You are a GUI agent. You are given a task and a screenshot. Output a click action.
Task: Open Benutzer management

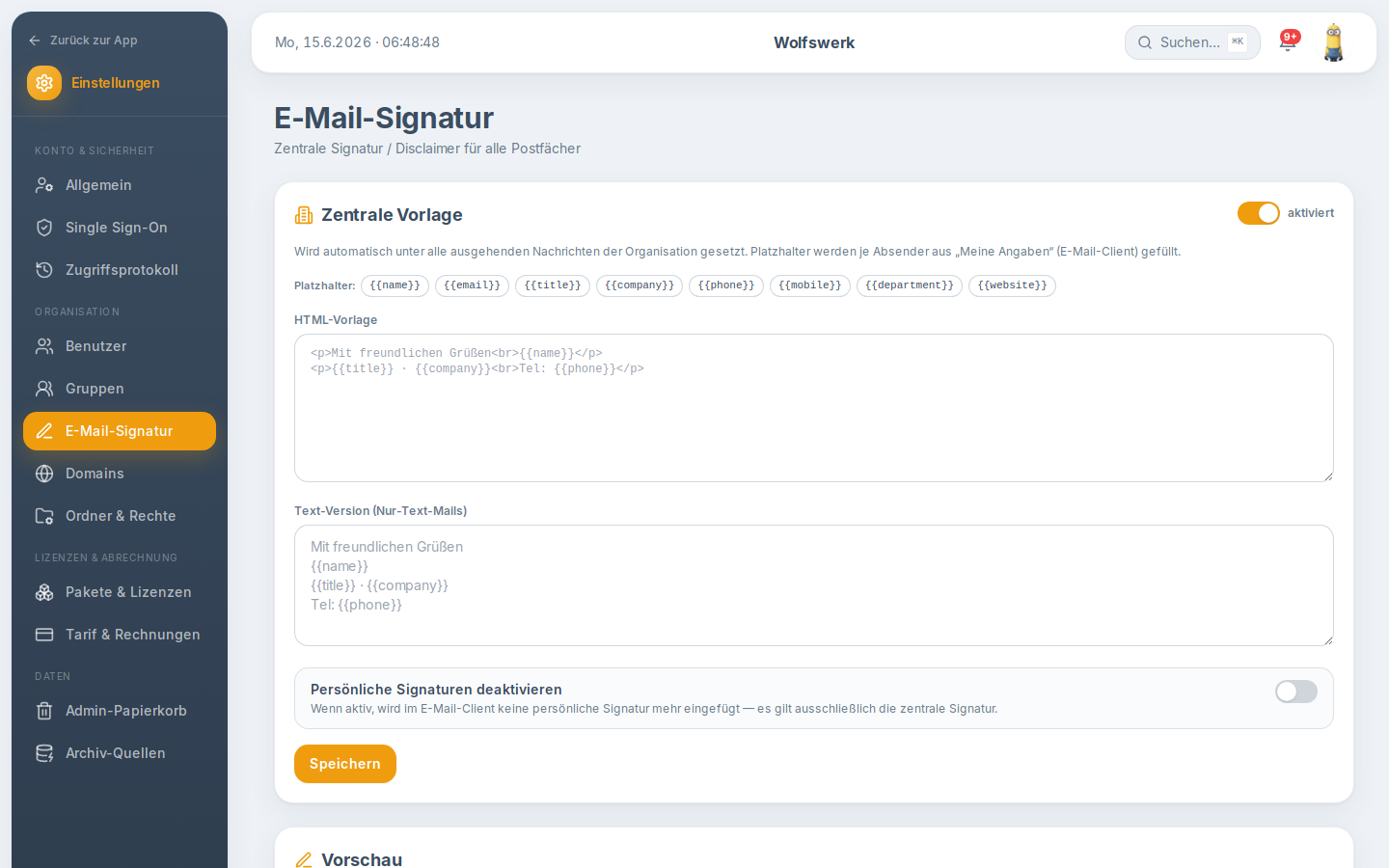tap(120, 346)
